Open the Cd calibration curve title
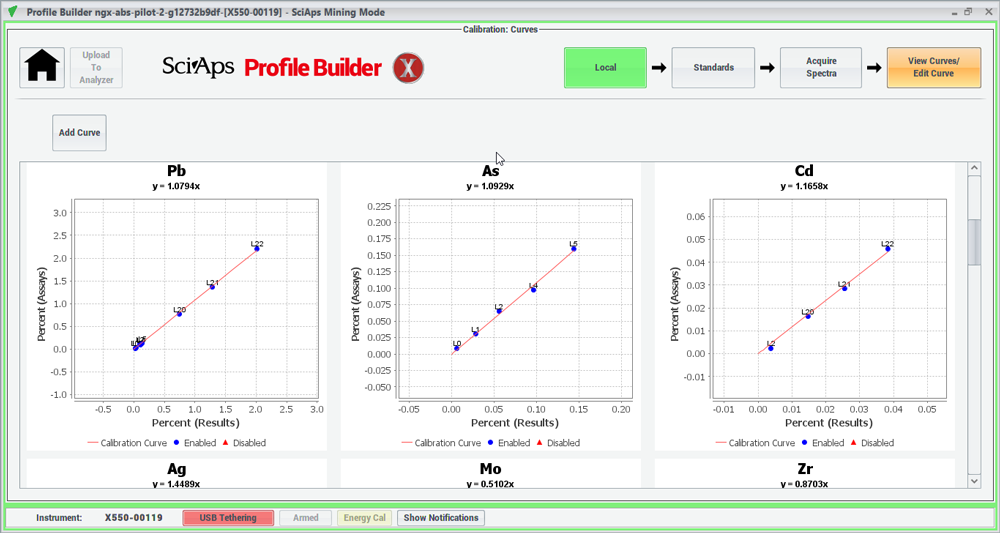Viewport: 1000px width, 533px height. (x=804, y=171)
